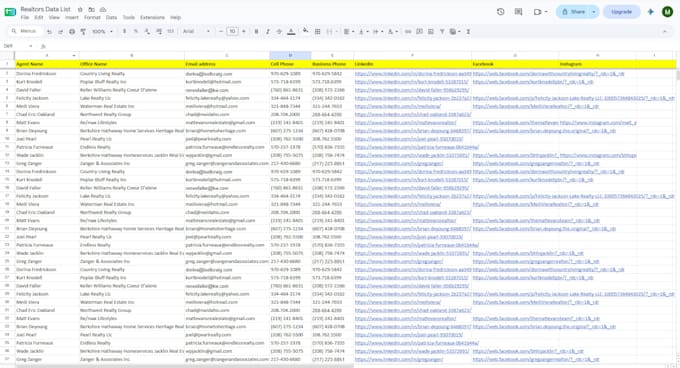Image resolution: width=680 pixels, height=368 pixels.
Task: Open the account avatar M
Action: click(667, 12)
